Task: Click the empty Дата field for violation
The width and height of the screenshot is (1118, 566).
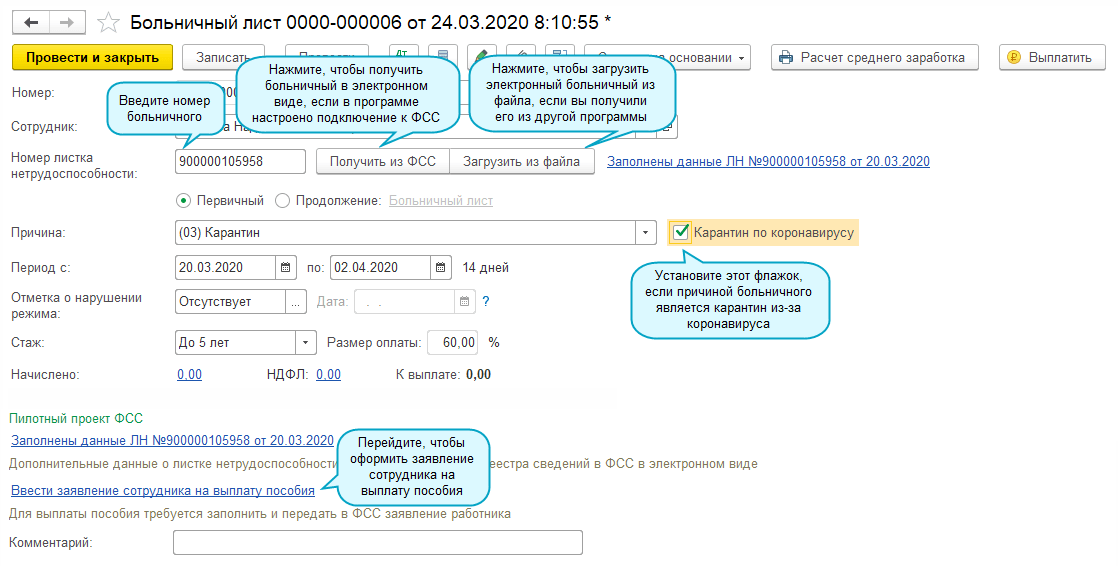Action: click(x=404, y=302)
